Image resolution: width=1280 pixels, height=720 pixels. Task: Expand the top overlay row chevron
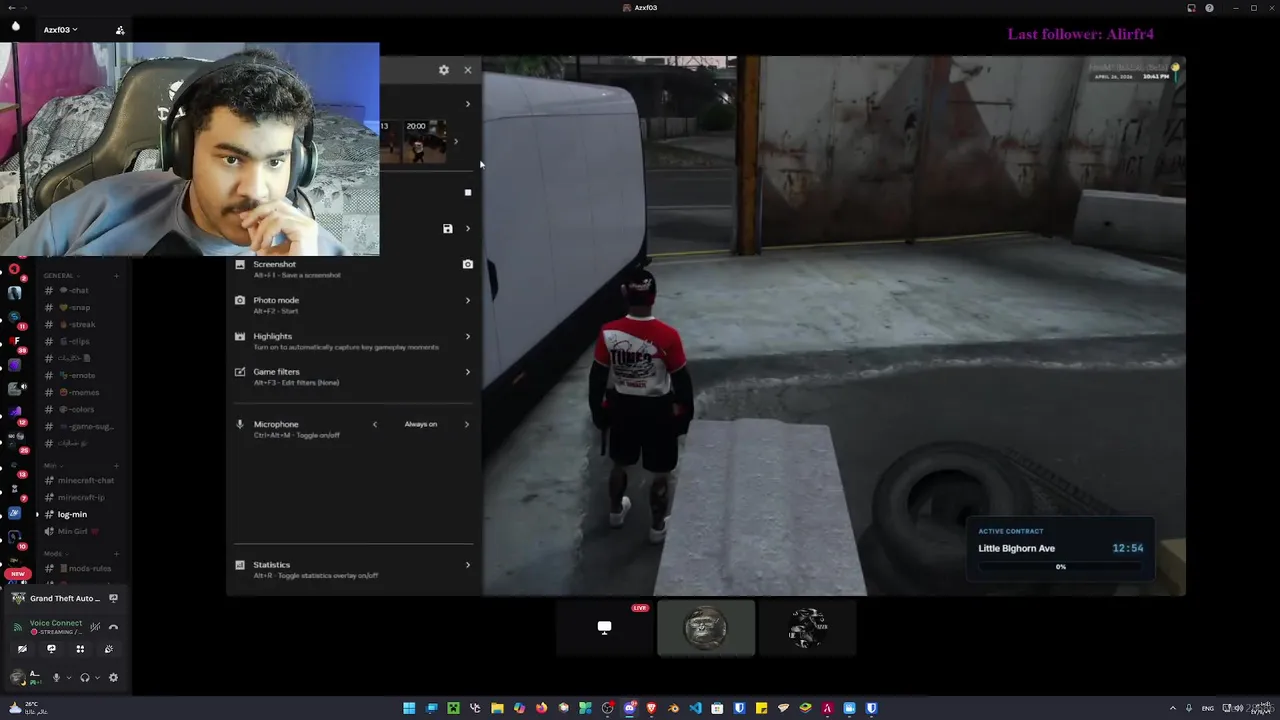tap(468, 104)
